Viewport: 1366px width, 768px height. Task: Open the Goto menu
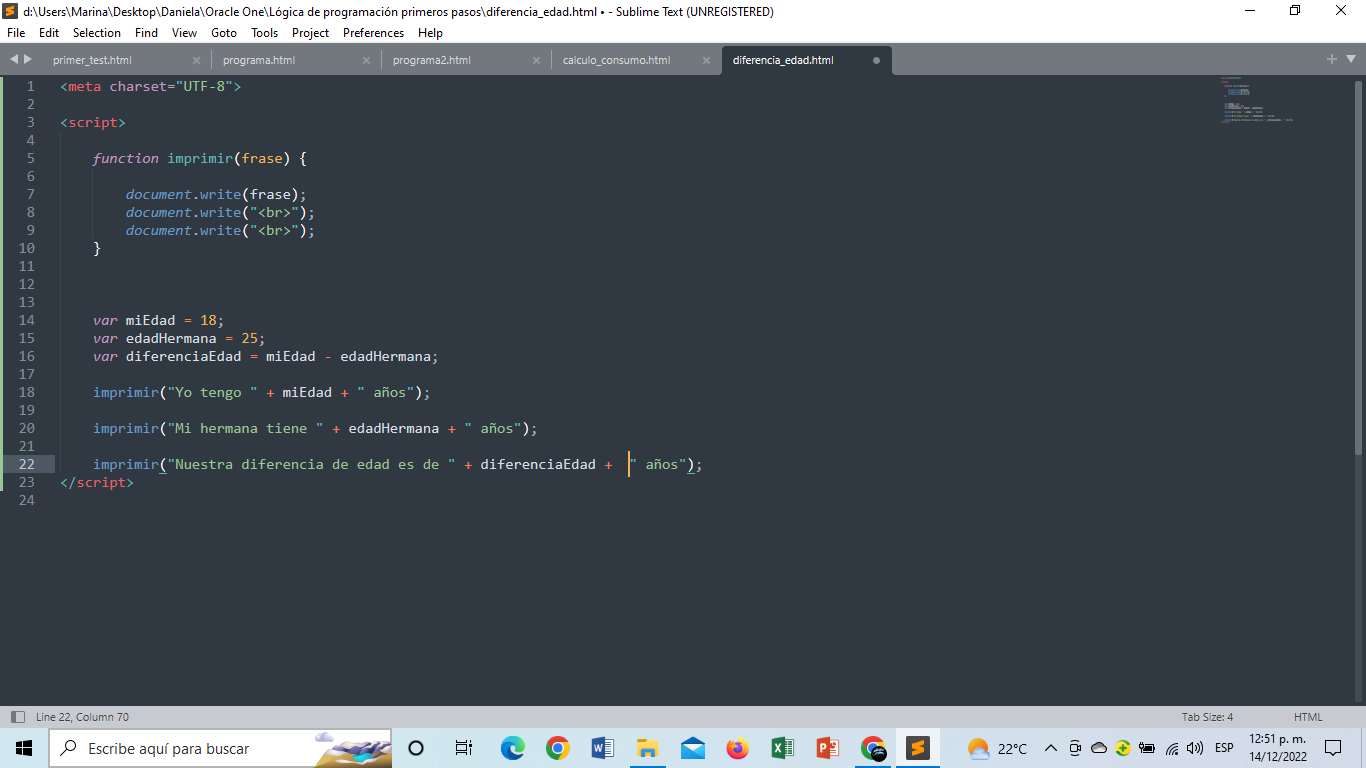tap(224, 32)
